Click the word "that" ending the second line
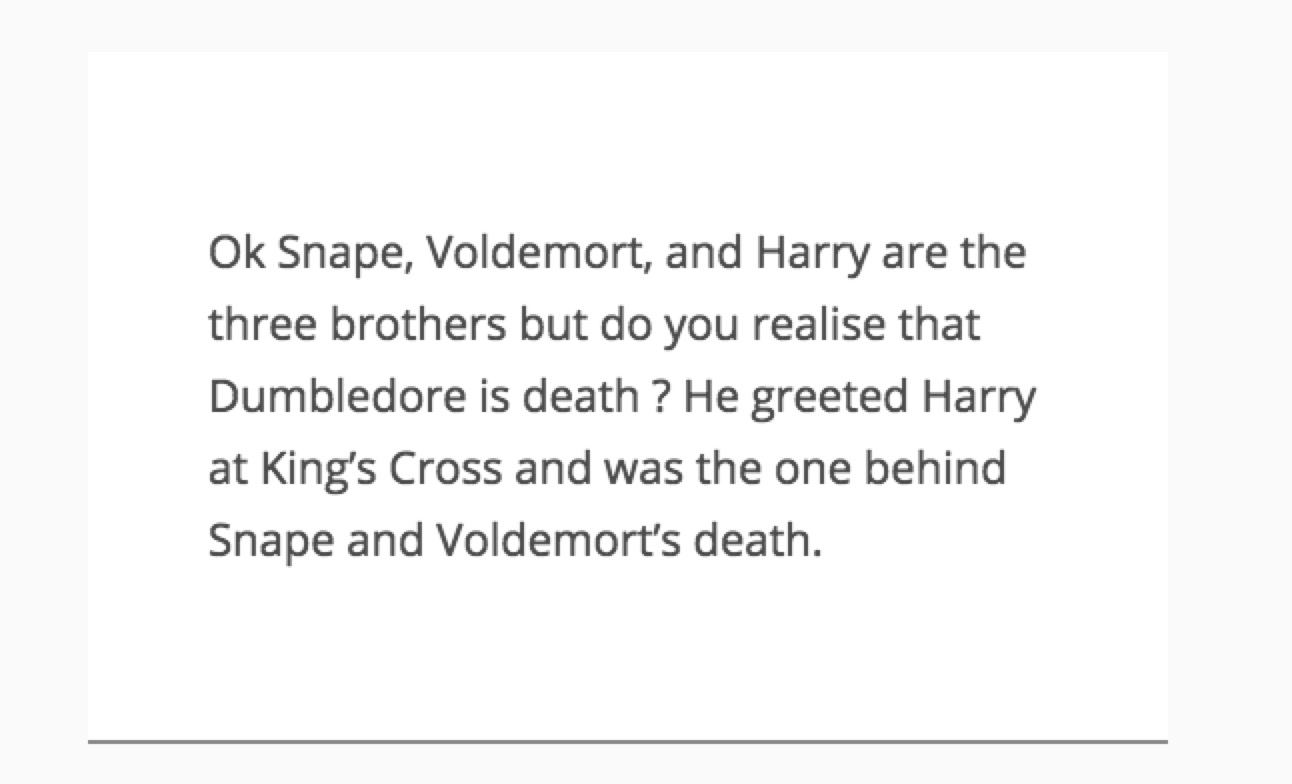Screen dimensions: 1292x784 click(x=946, y=325)
